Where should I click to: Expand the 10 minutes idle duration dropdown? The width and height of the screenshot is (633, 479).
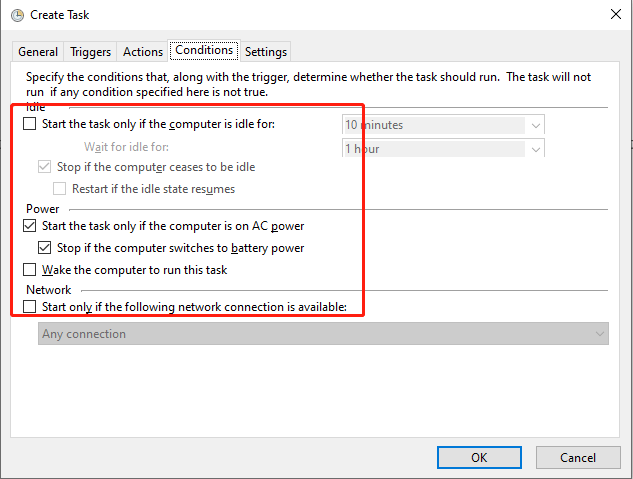pyautogui.click(x=536, y=125)
